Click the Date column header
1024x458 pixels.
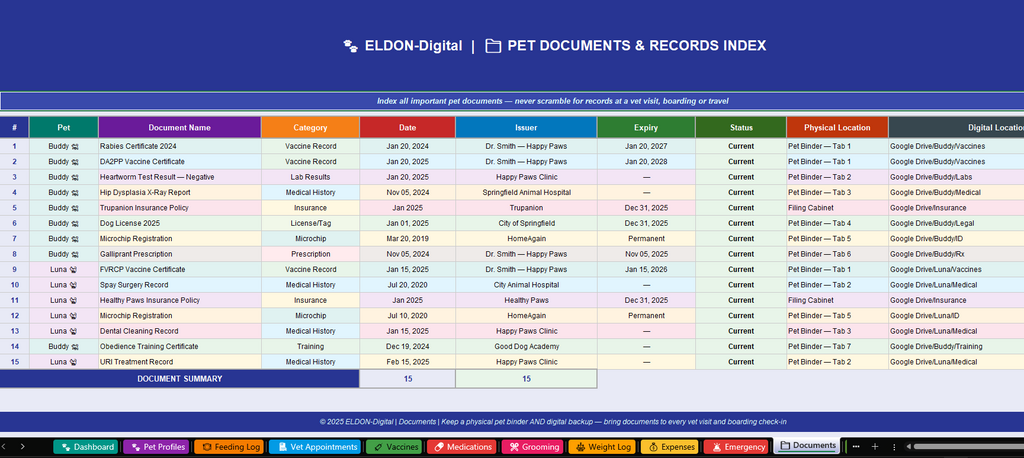point(408,127)
